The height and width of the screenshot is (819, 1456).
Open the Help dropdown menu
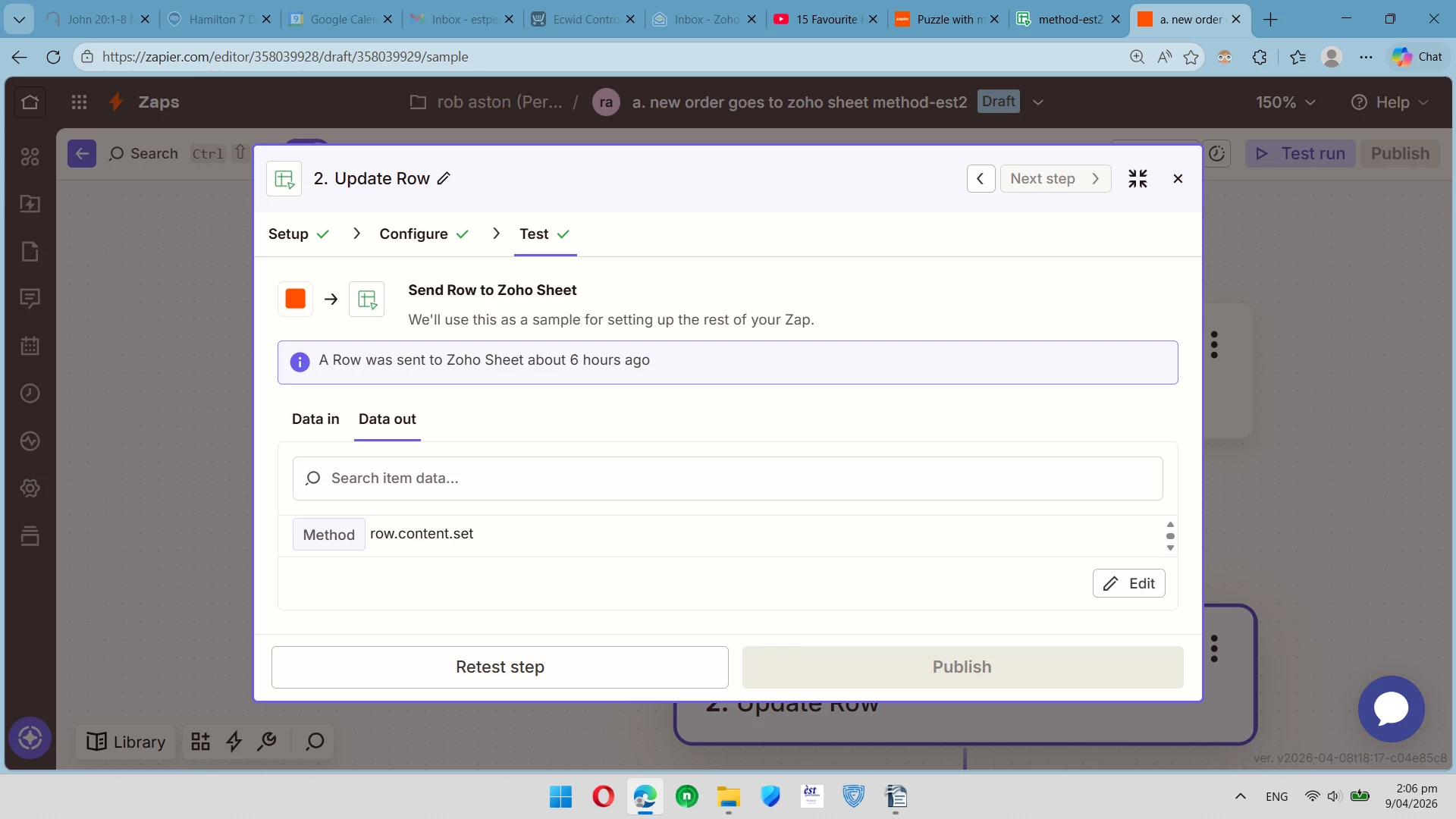click(x=1390, y=102)
